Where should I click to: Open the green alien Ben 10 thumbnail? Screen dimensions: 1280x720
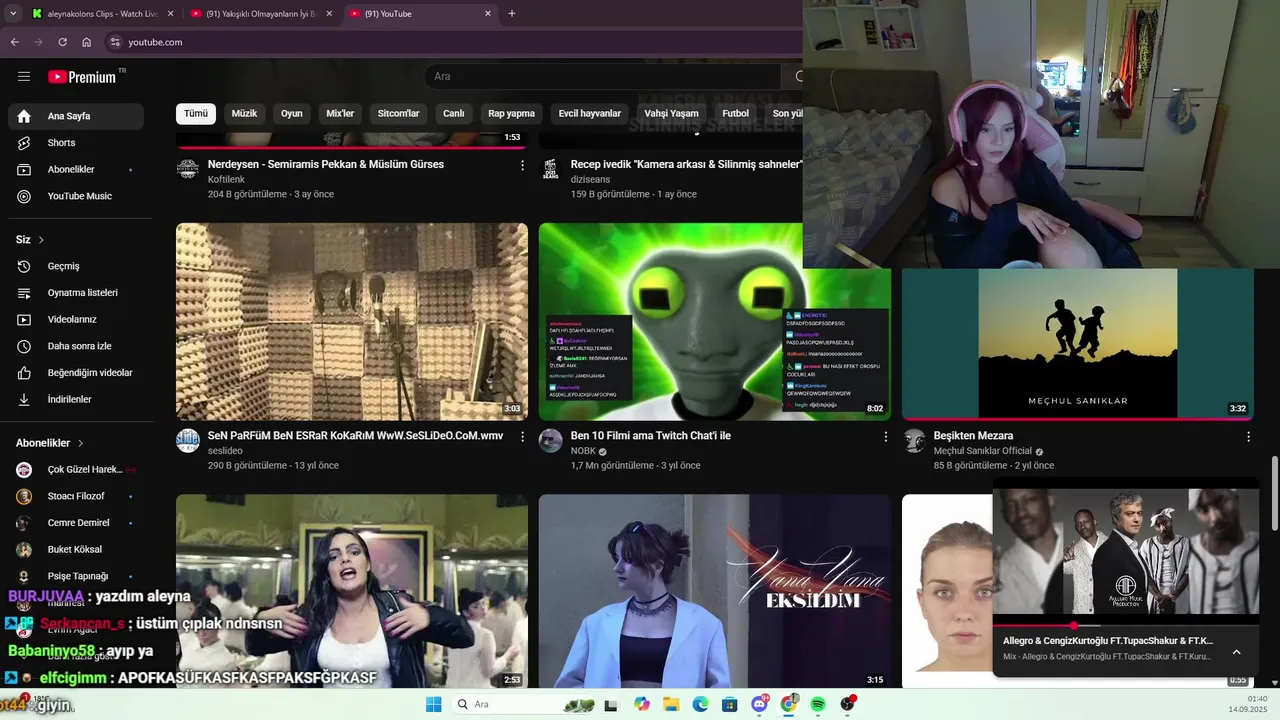tap(715, 322)
